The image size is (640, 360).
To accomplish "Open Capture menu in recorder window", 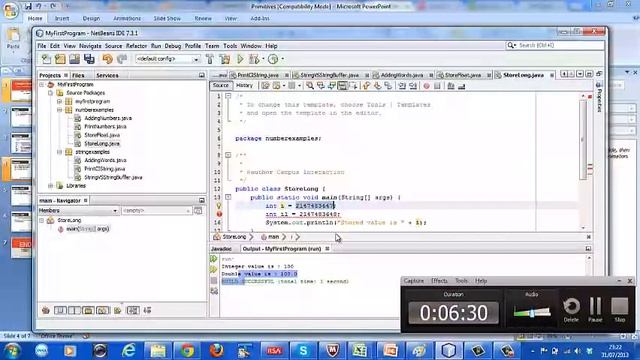I will tap(413, 281).
